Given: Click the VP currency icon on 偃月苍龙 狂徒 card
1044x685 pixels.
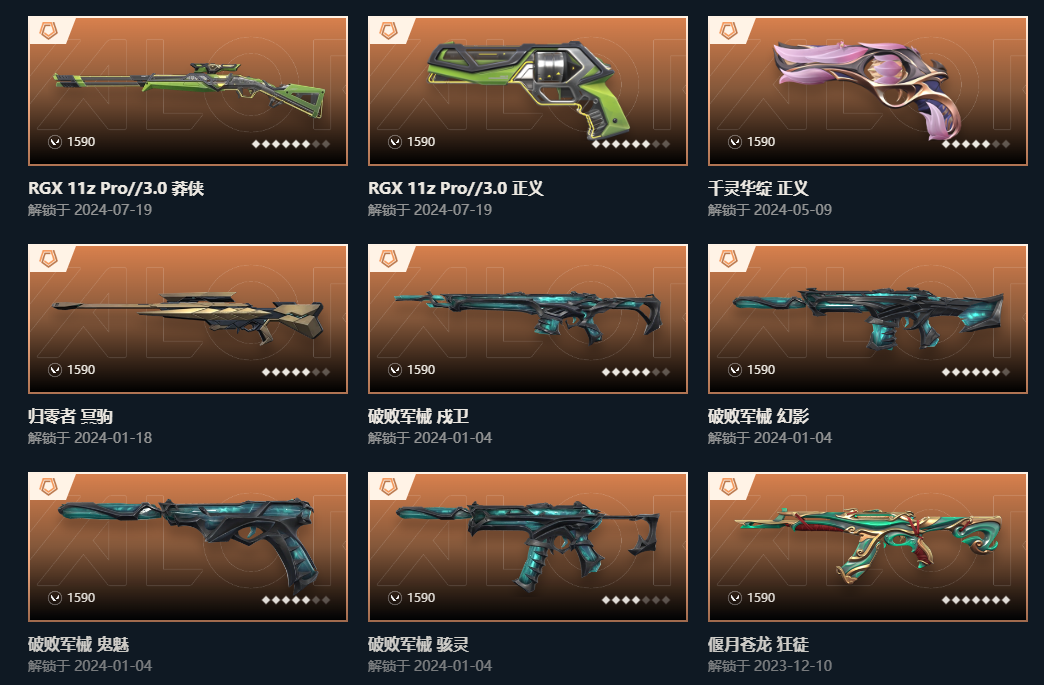Looking at the screenshot, I should pyautogui.click(x=735, y=598).
